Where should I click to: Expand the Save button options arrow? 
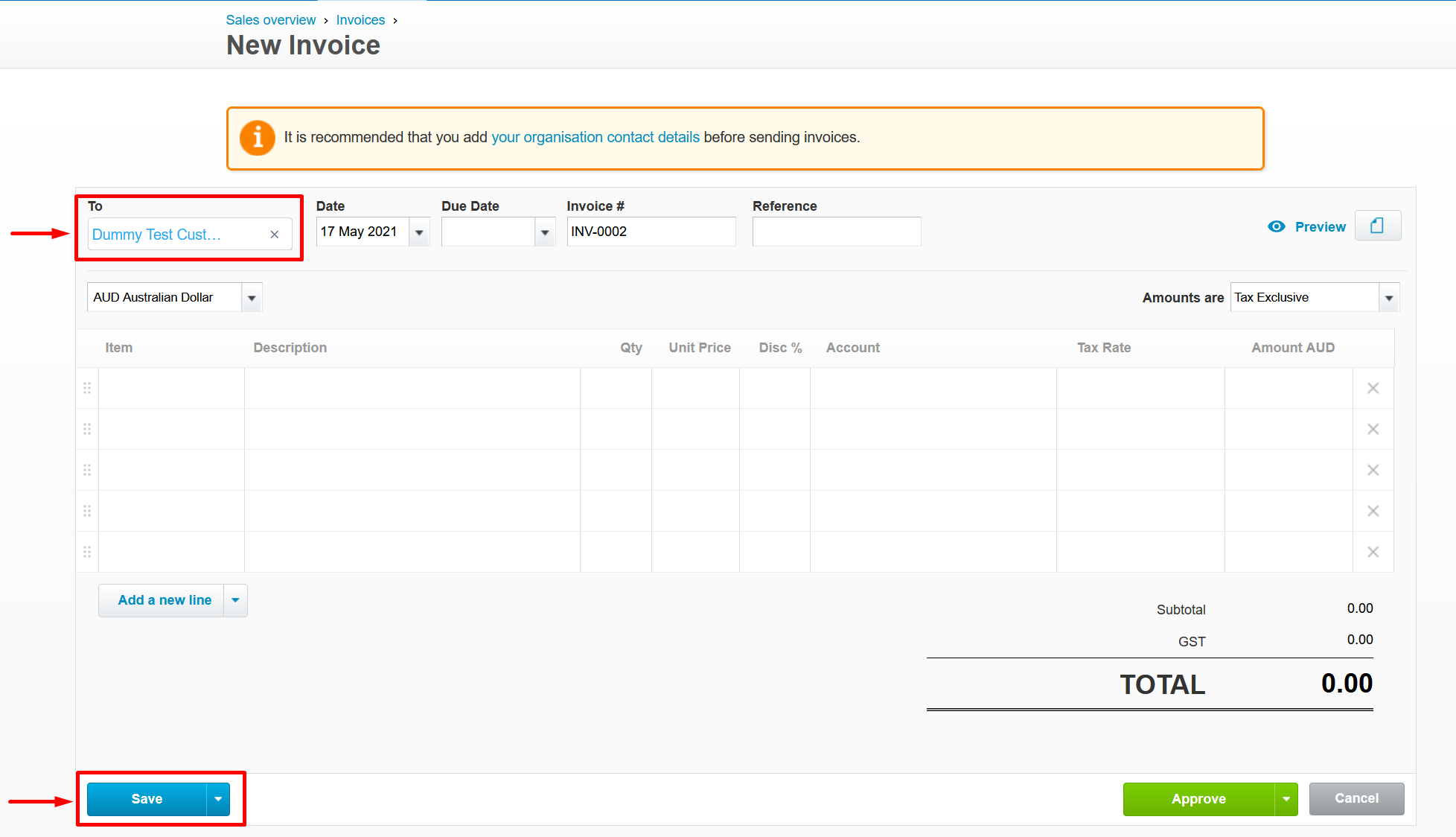click(x=218, y=799)
